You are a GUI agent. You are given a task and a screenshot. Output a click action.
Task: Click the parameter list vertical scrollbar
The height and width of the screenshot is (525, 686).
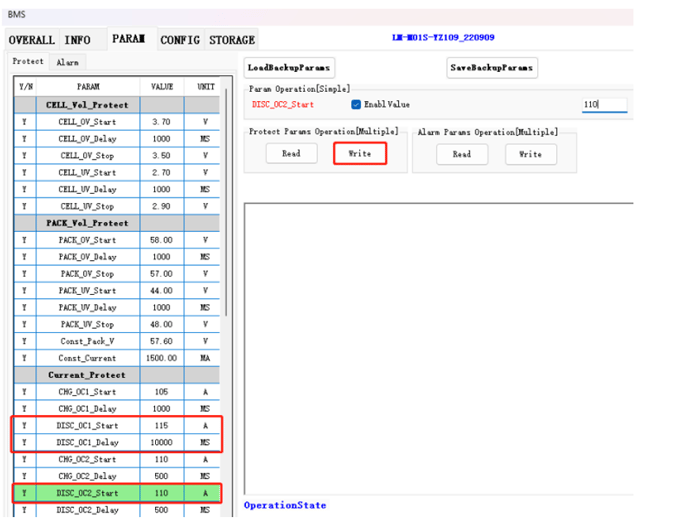click(x=227, y=200)
